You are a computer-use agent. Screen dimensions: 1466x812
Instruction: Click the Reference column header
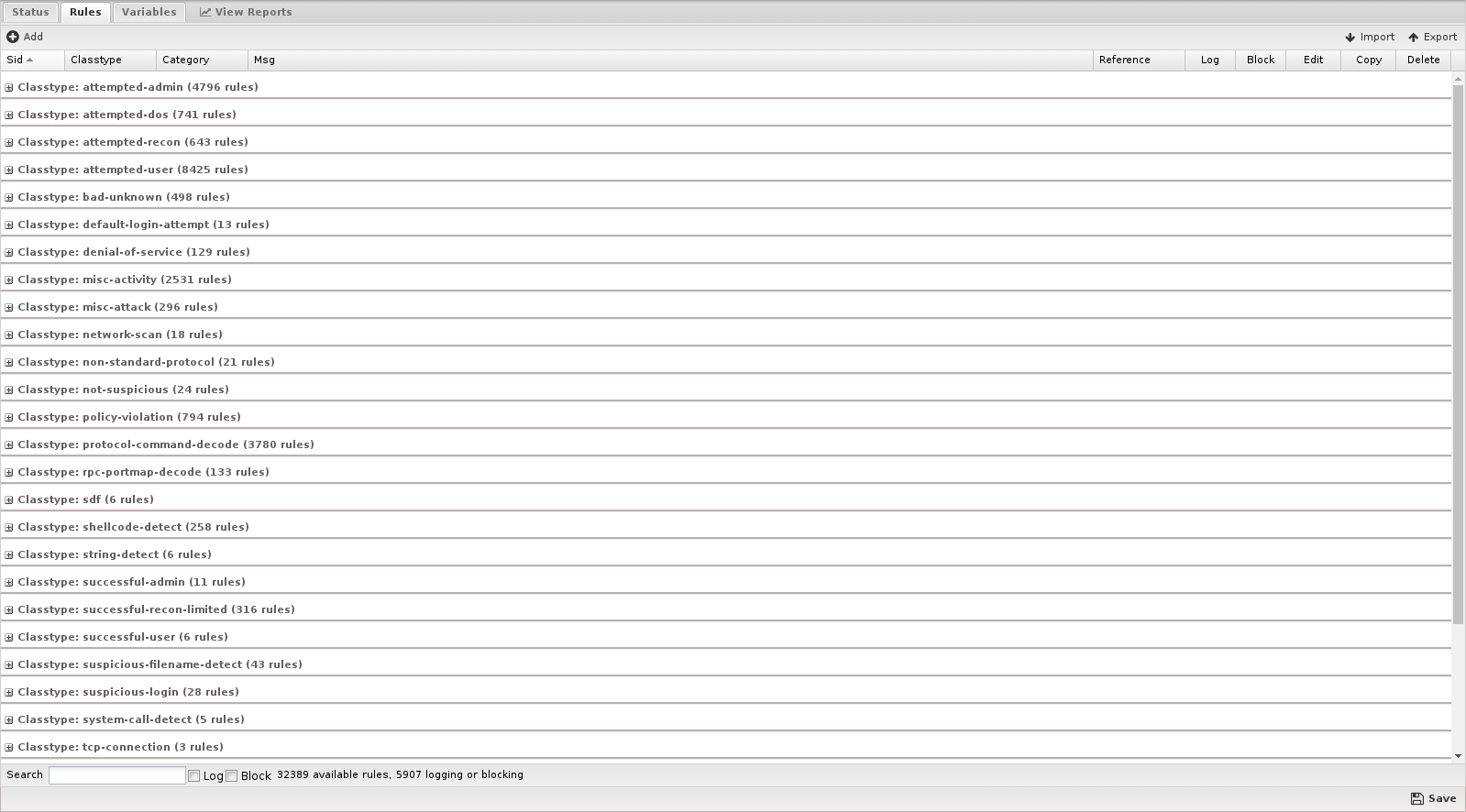pyautogui.click(x=1139, y=60)
